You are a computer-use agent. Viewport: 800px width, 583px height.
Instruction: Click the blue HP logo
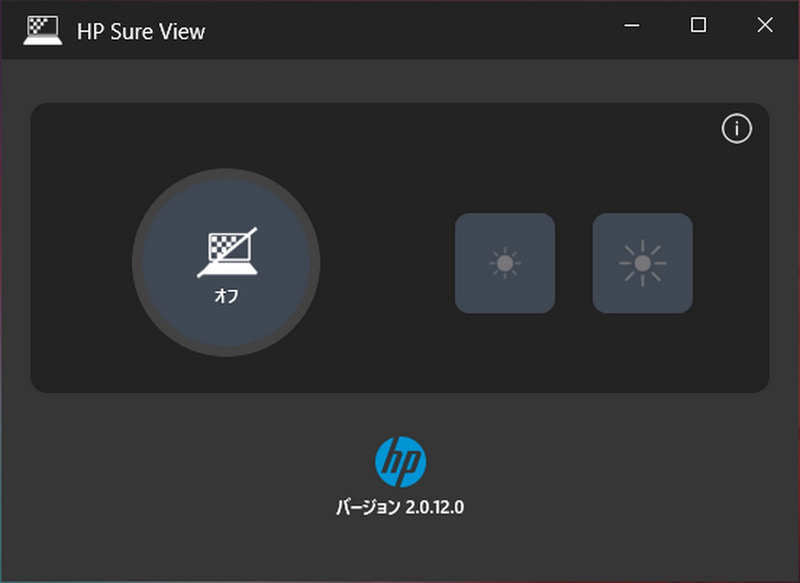coord(399,460)
